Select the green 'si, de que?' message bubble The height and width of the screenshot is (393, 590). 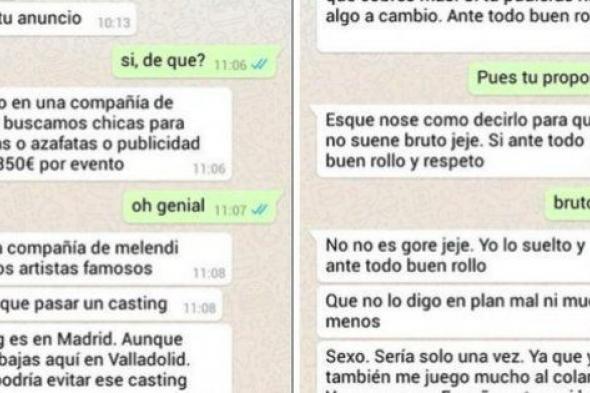tap(197, 61)
